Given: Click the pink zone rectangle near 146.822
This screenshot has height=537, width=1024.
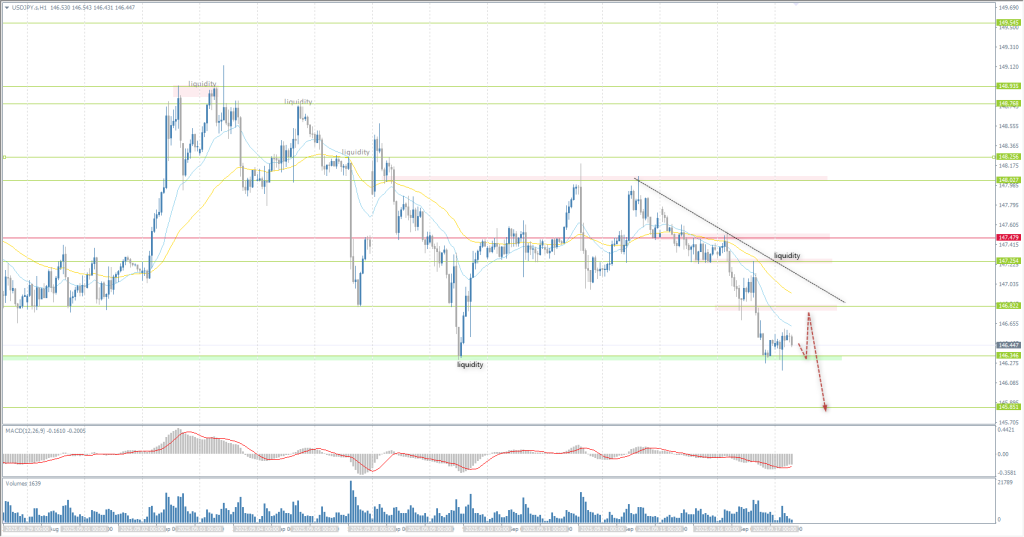Looking at the screenshot, I should 775,307.
